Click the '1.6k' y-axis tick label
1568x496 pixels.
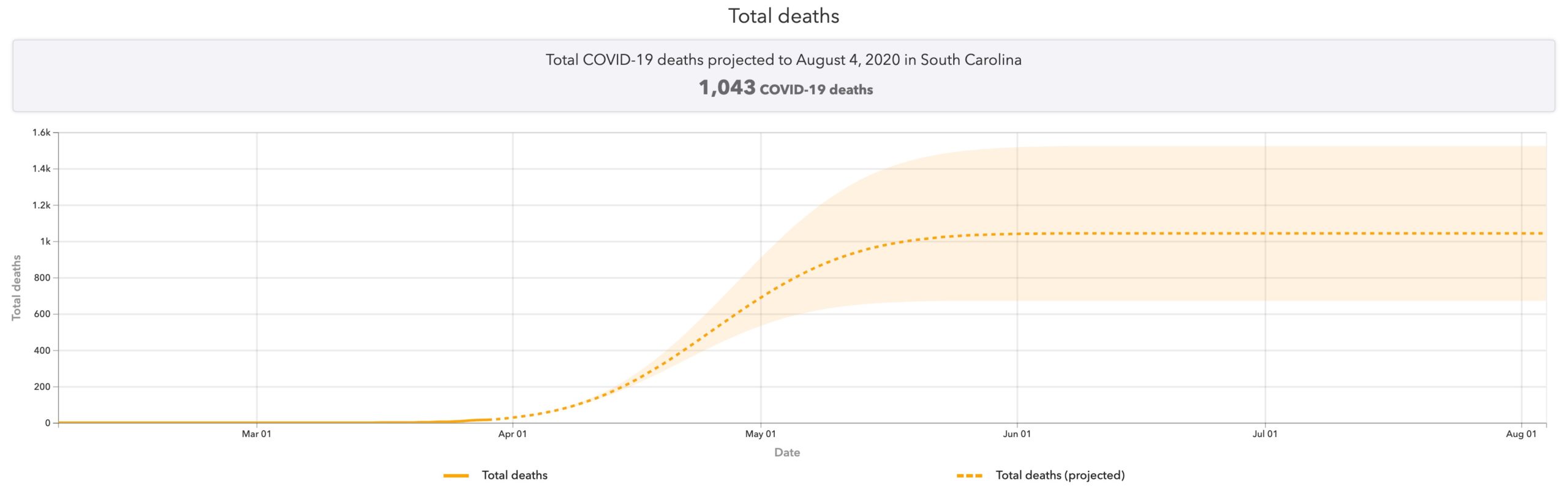[41, 132]
